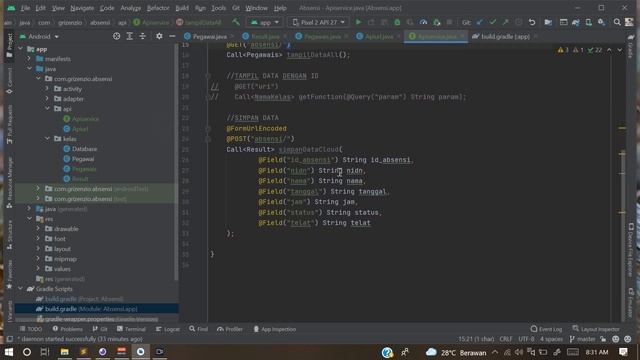Open the Git tool window at bottom

point(100,329)
